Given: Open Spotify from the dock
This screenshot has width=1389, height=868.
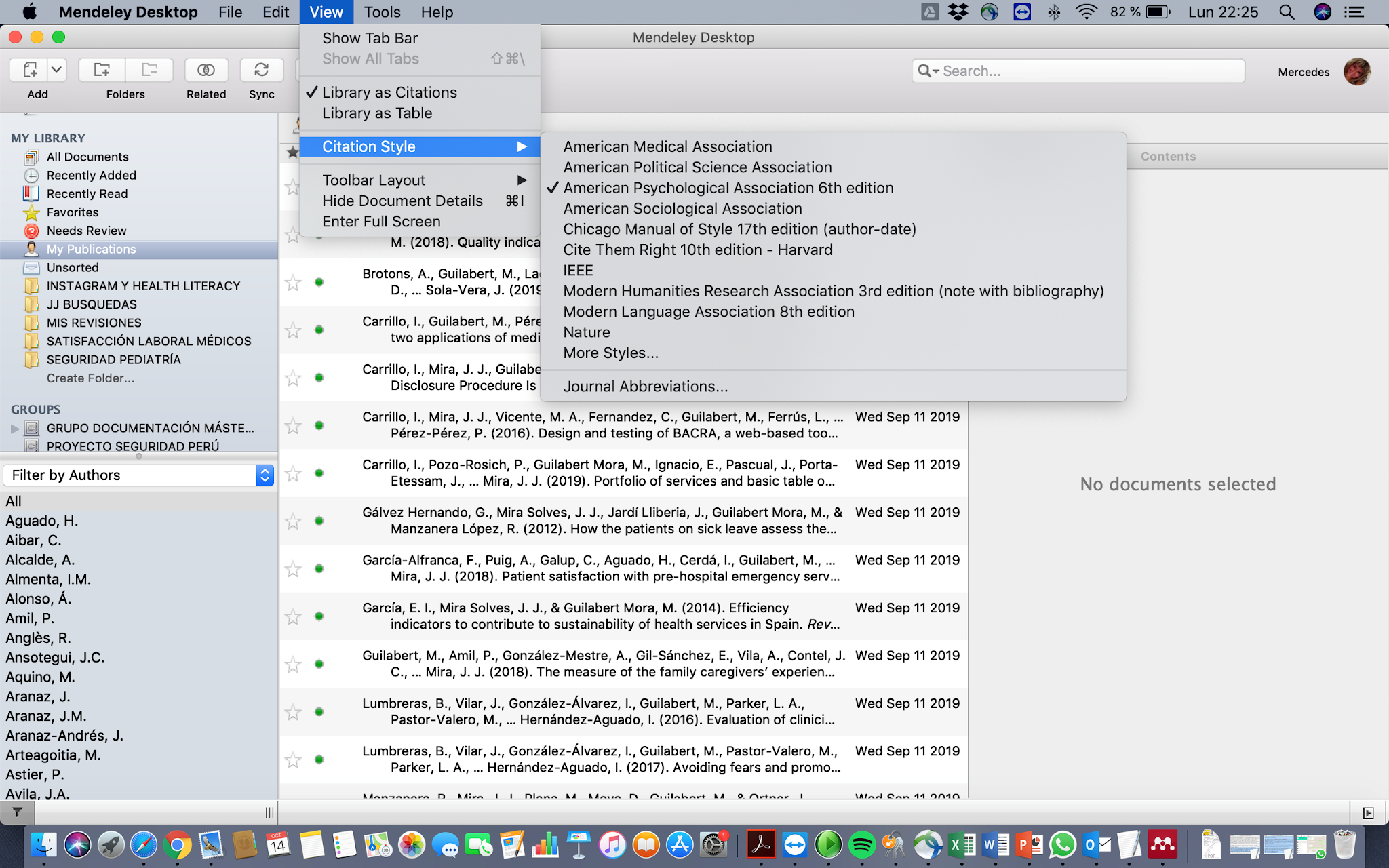Looking at the screenshot, I should pyautogui.click(x=861, y=845).
